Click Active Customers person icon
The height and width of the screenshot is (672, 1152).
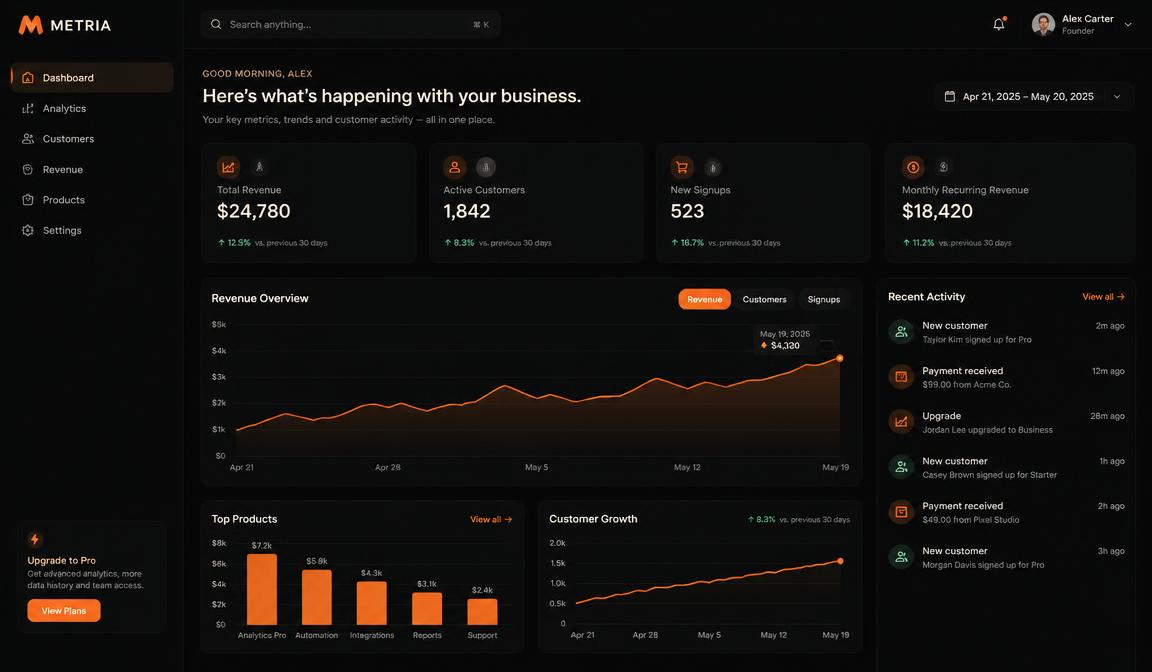455,167
